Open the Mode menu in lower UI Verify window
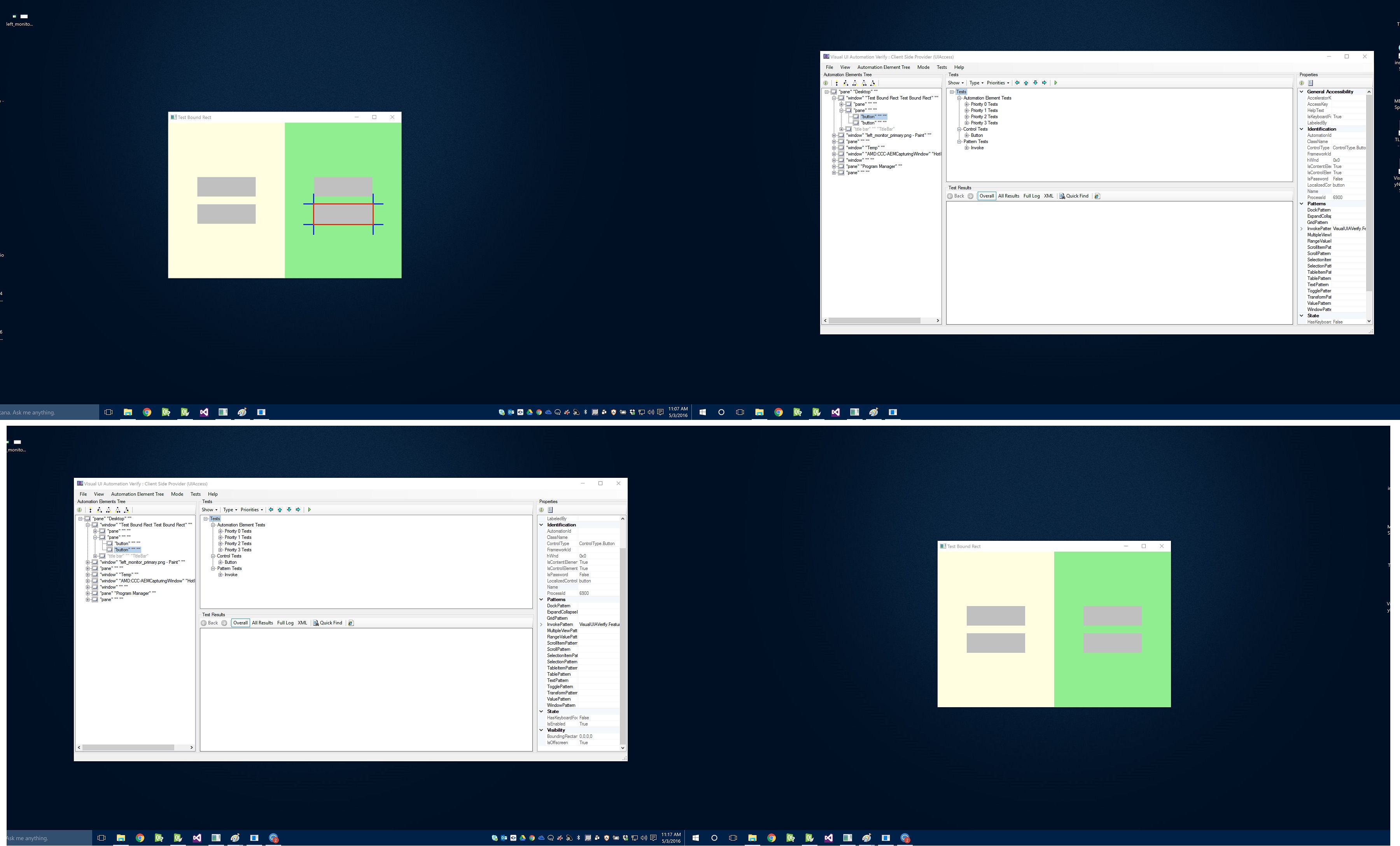1400x846 pixels. point(177,494)
